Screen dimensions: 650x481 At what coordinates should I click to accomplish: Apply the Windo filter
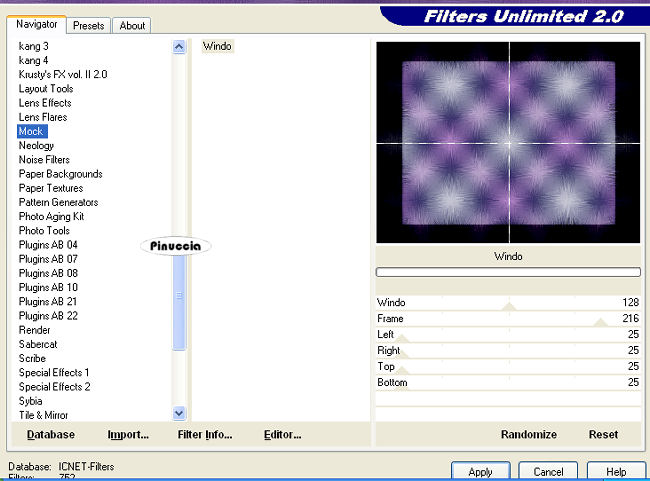(x=480, y=471)
